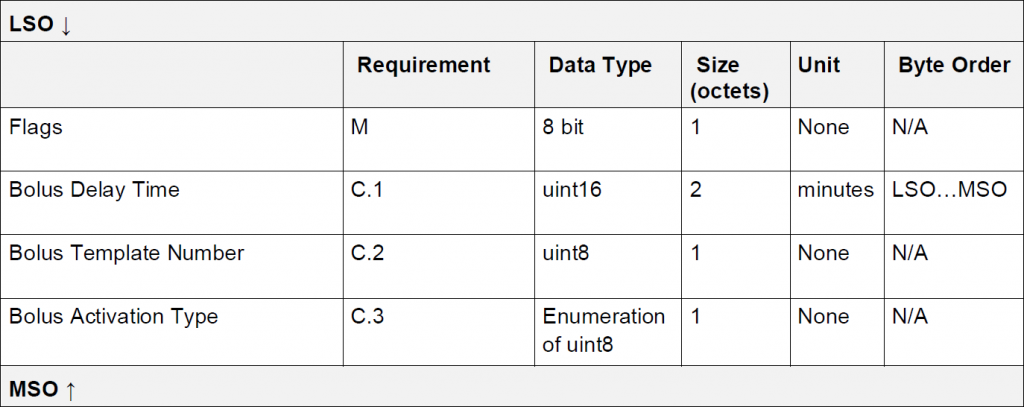Click the LSO header row label

pyautogui.click(x=40, y=25)
